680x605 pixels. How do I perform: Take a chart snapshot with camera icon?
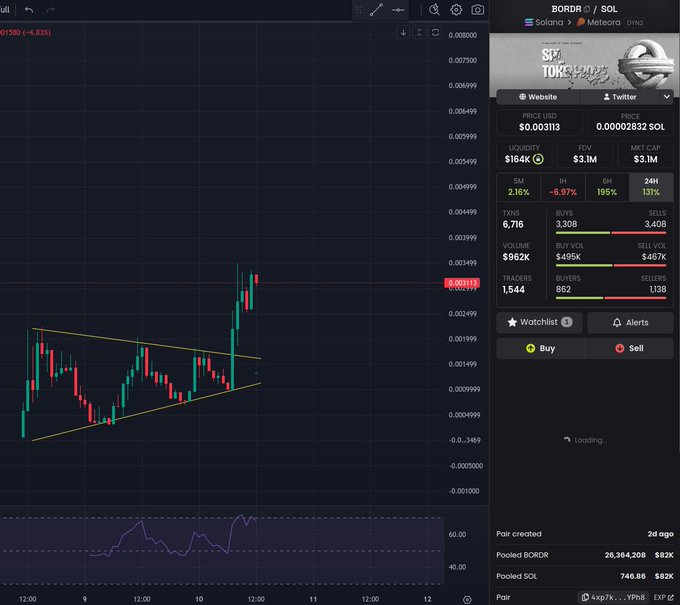pyautogui.click(x=477, y=10)
